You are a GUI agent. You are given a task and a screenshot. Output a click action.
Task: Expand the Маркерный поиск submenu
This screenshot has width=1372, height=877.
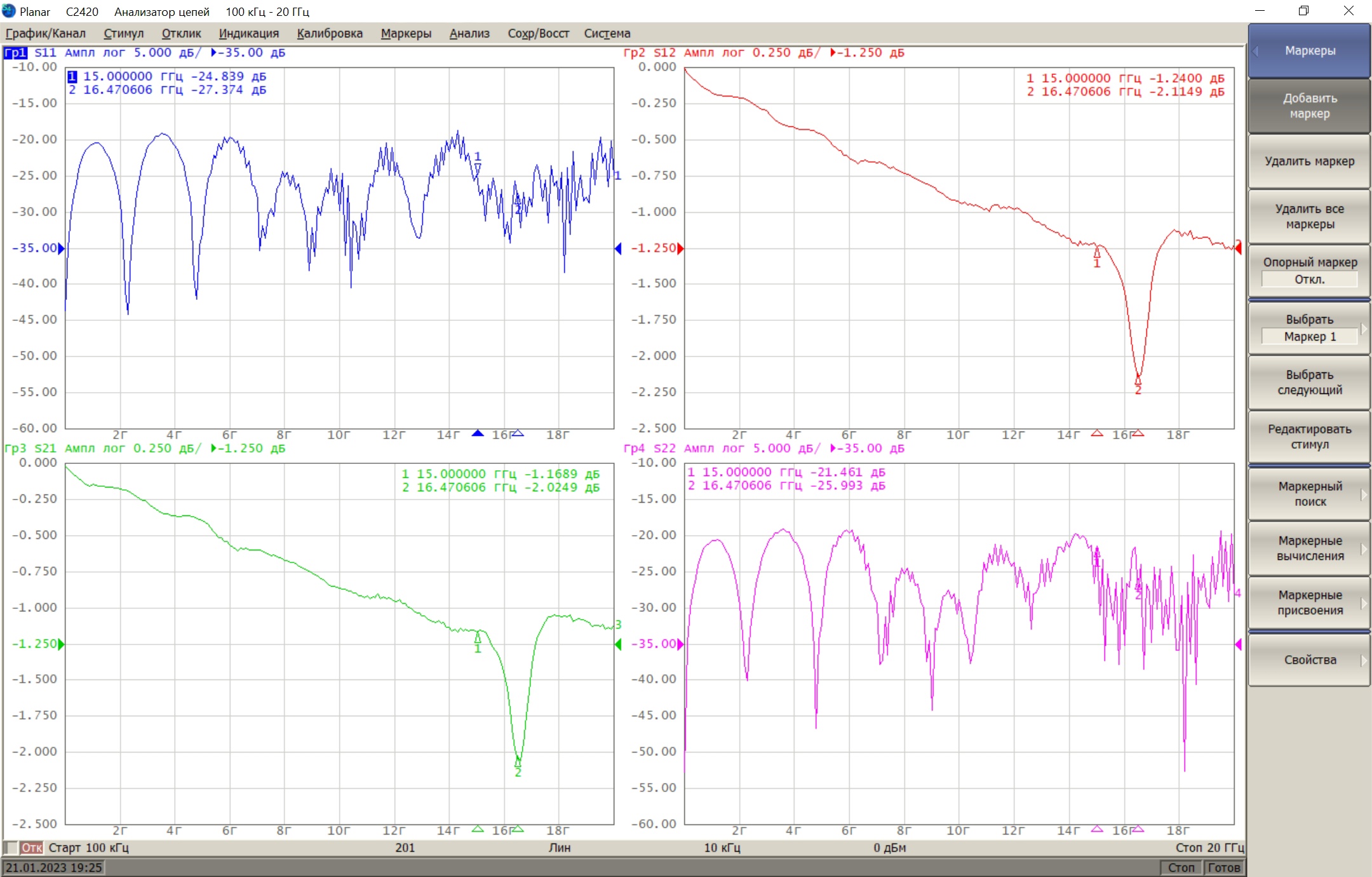1309,494
